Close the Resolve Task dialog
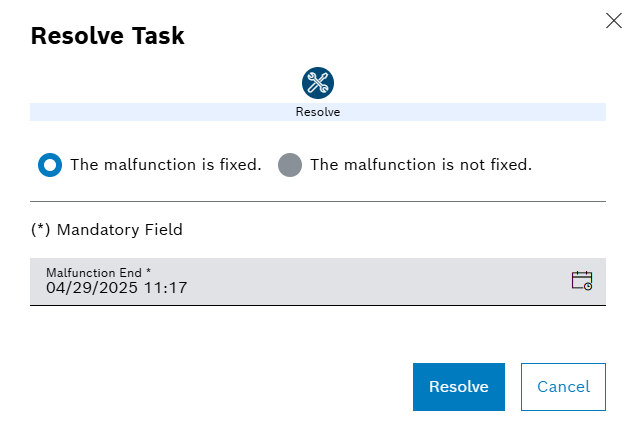The height and width of the screenshot is (436, 635). [x=614, y=20]
